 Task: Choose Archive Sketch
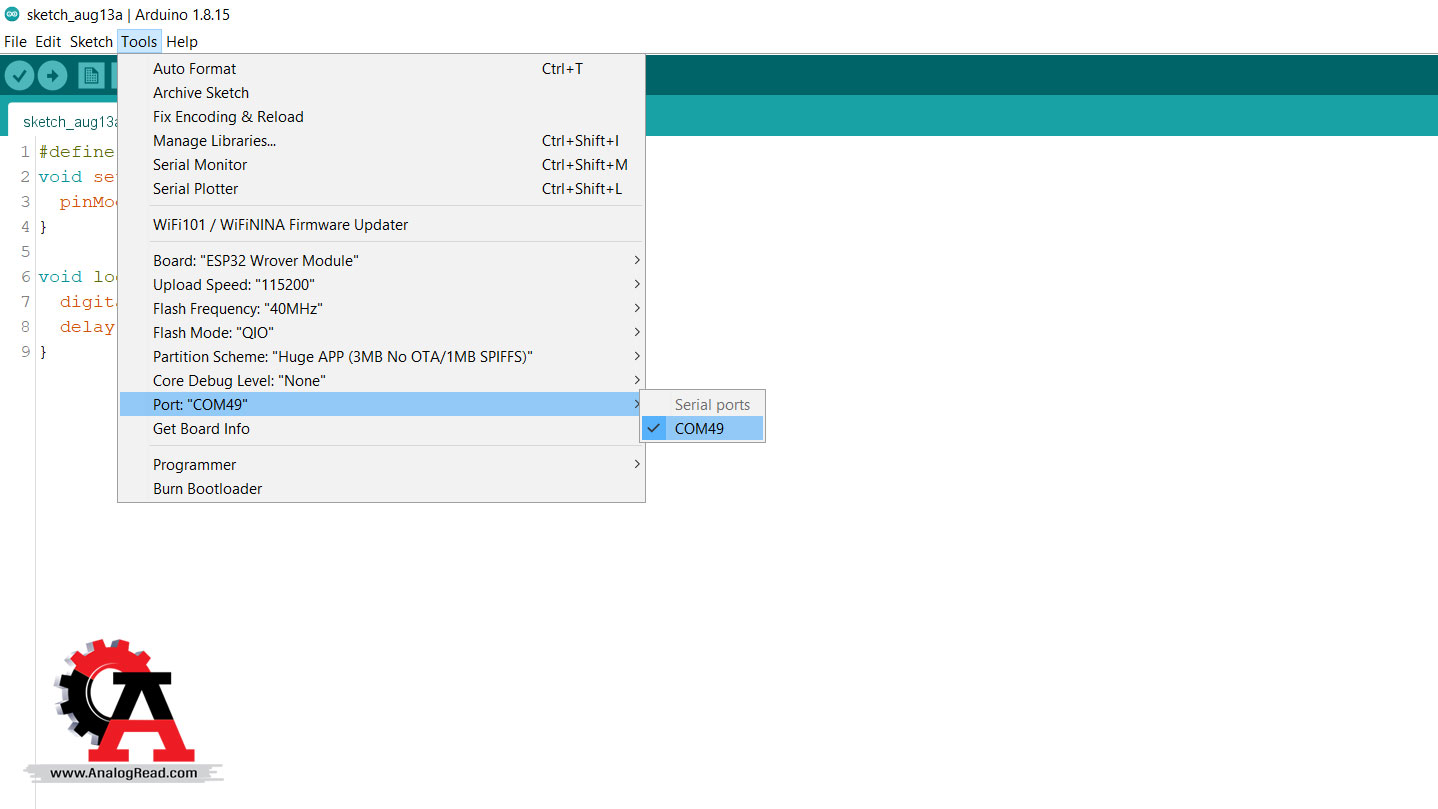381,93
